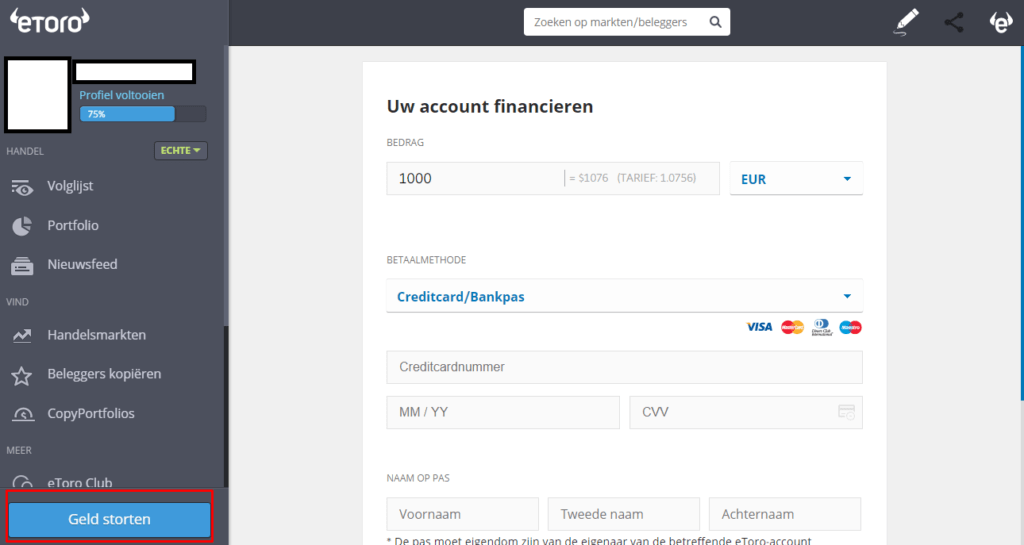The width and height of the screenshot is (1024, 545).
Task: Open the eToro bull icon at top right
Action: pyautogui.click(x=1000, y=22)
